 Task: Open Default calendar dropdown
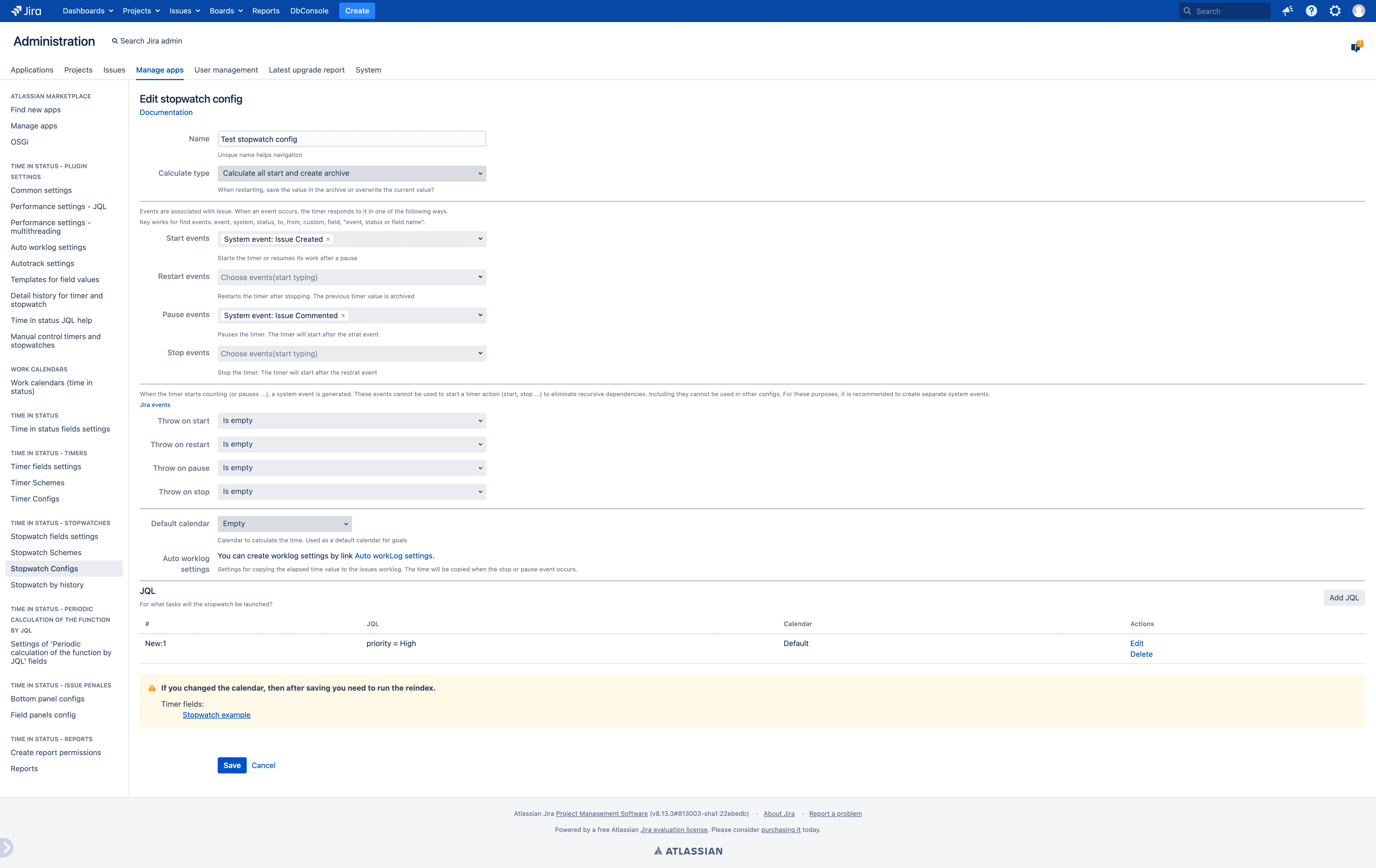point(285,523)
